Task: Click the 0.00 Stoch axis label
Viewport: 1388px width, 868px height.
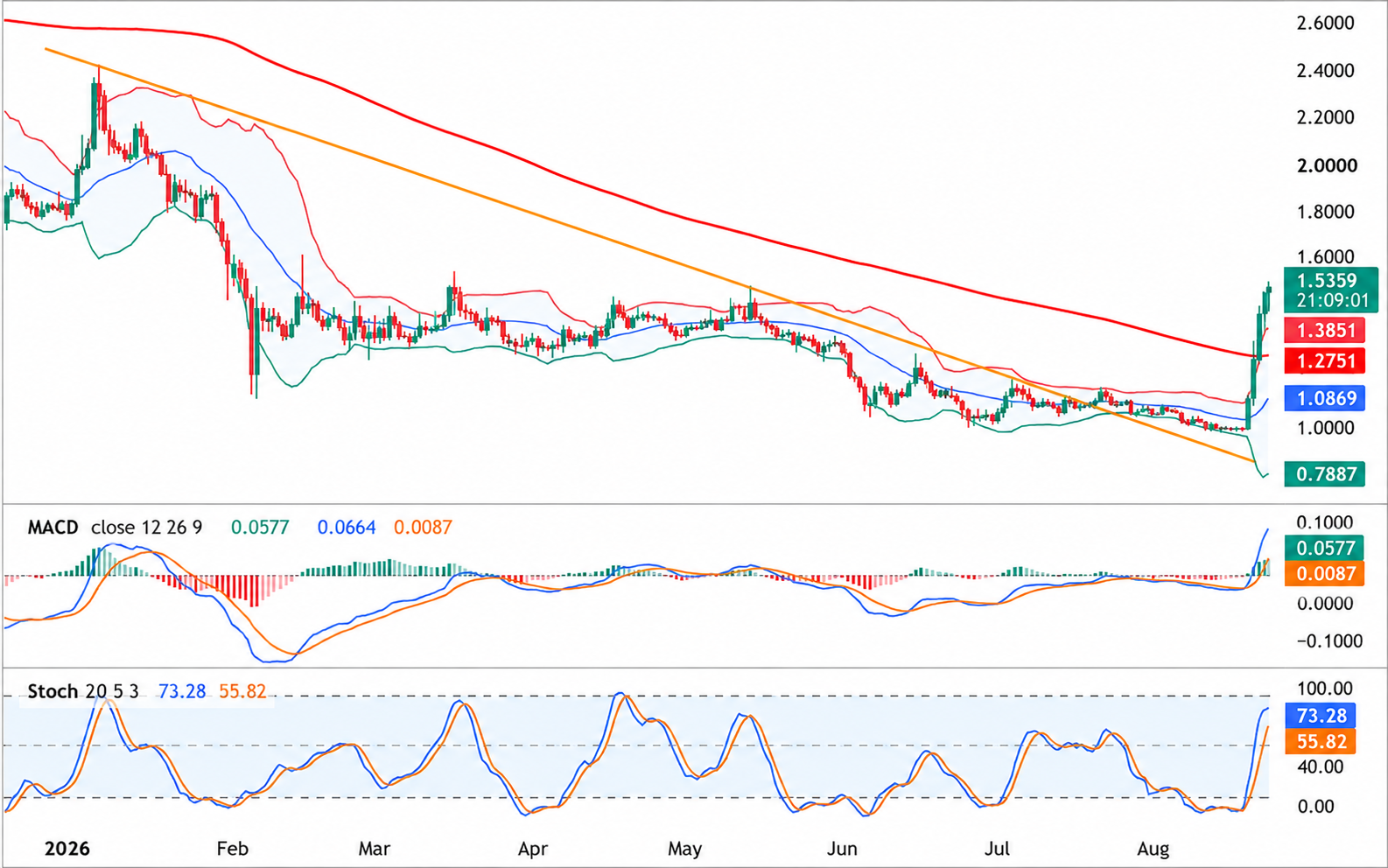Action: click(1315, 807)
